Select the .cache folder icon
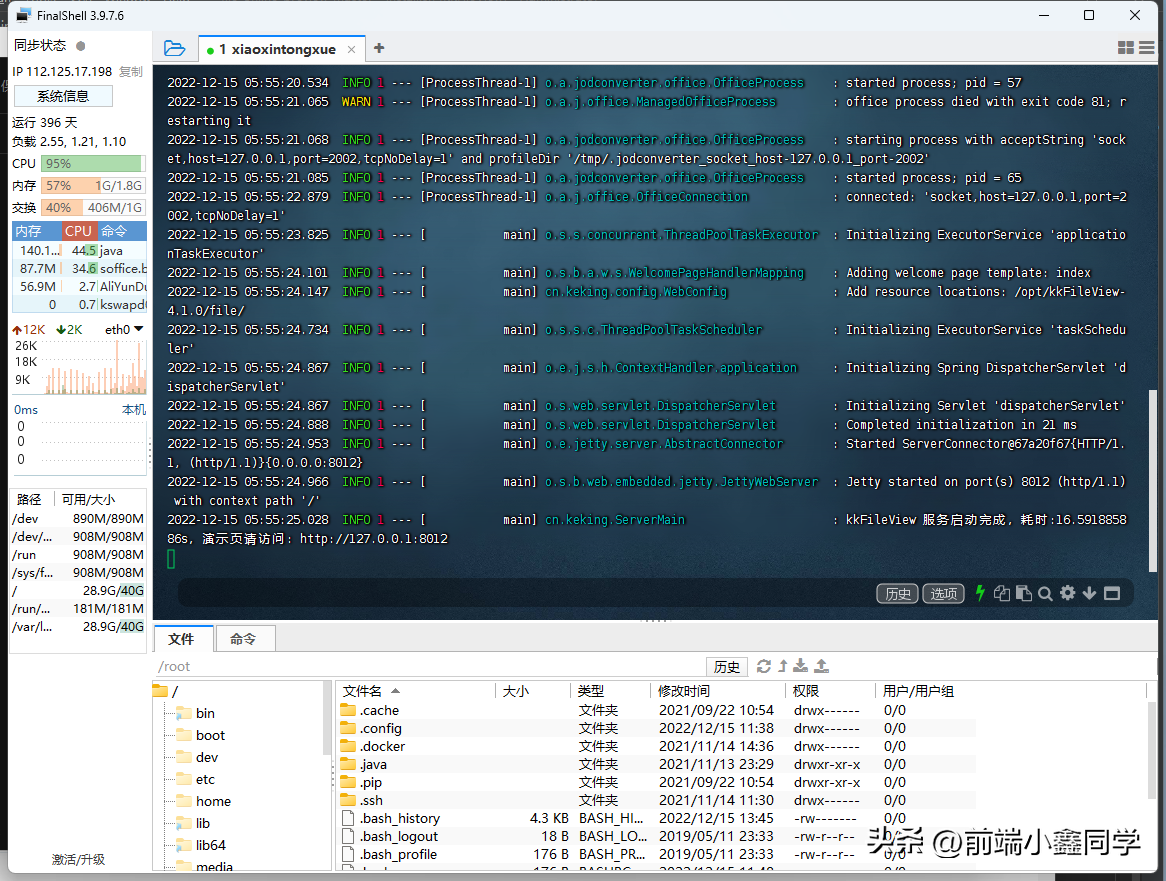Screen dimensions: 1166x881 (x=348, y=710)
